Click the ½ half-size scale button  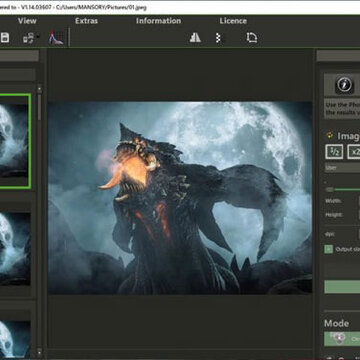coord(334,152)
